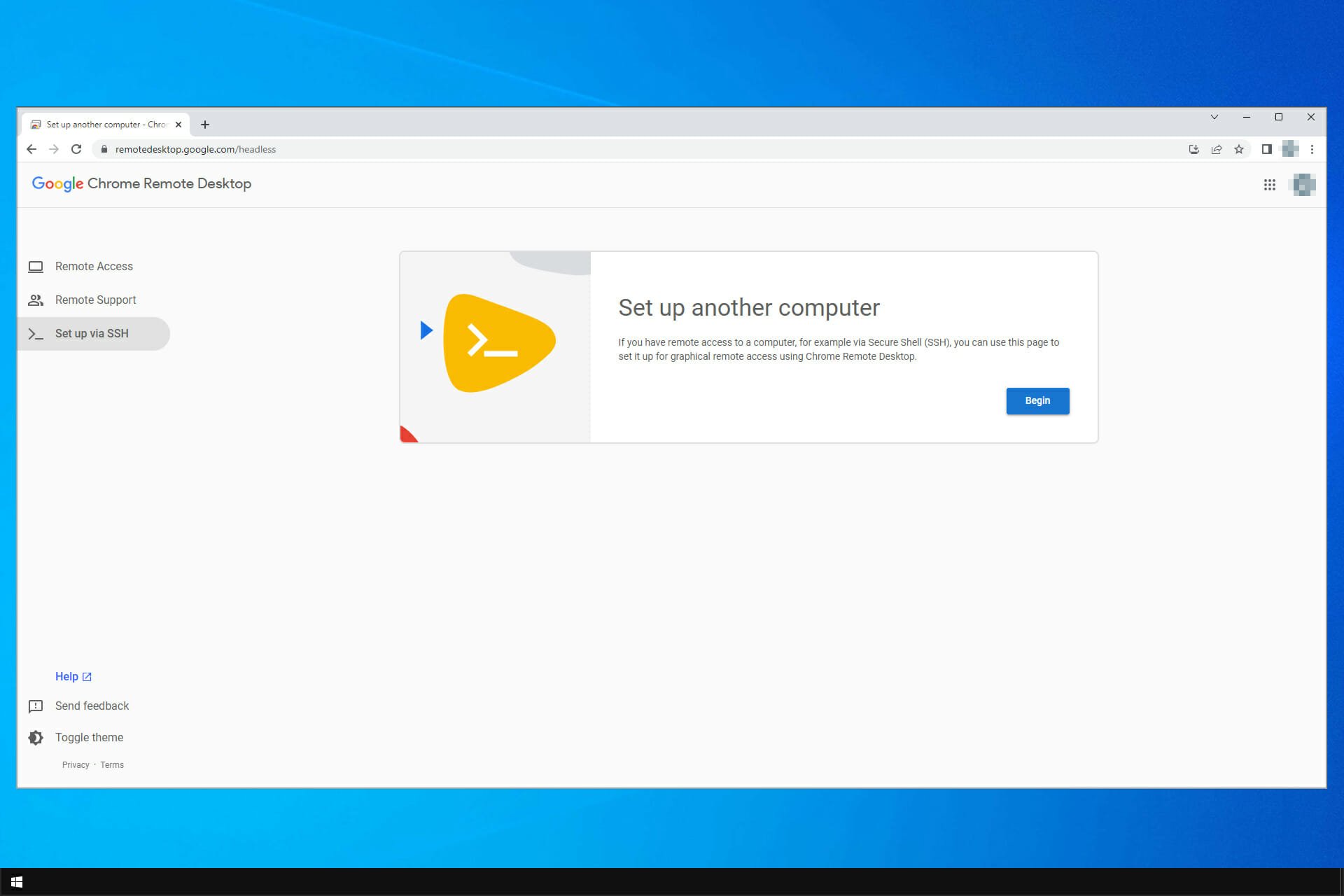Go forward in browser history
This screenshot has height=896, width=1344.
click(x=54, y=149)
